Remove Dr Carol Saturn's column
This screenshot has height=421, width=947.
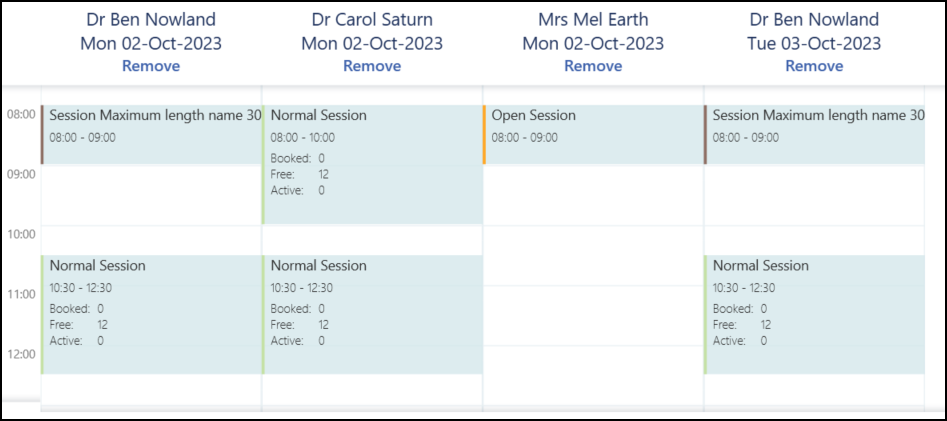pyautogui.click(x=372, y=66)
